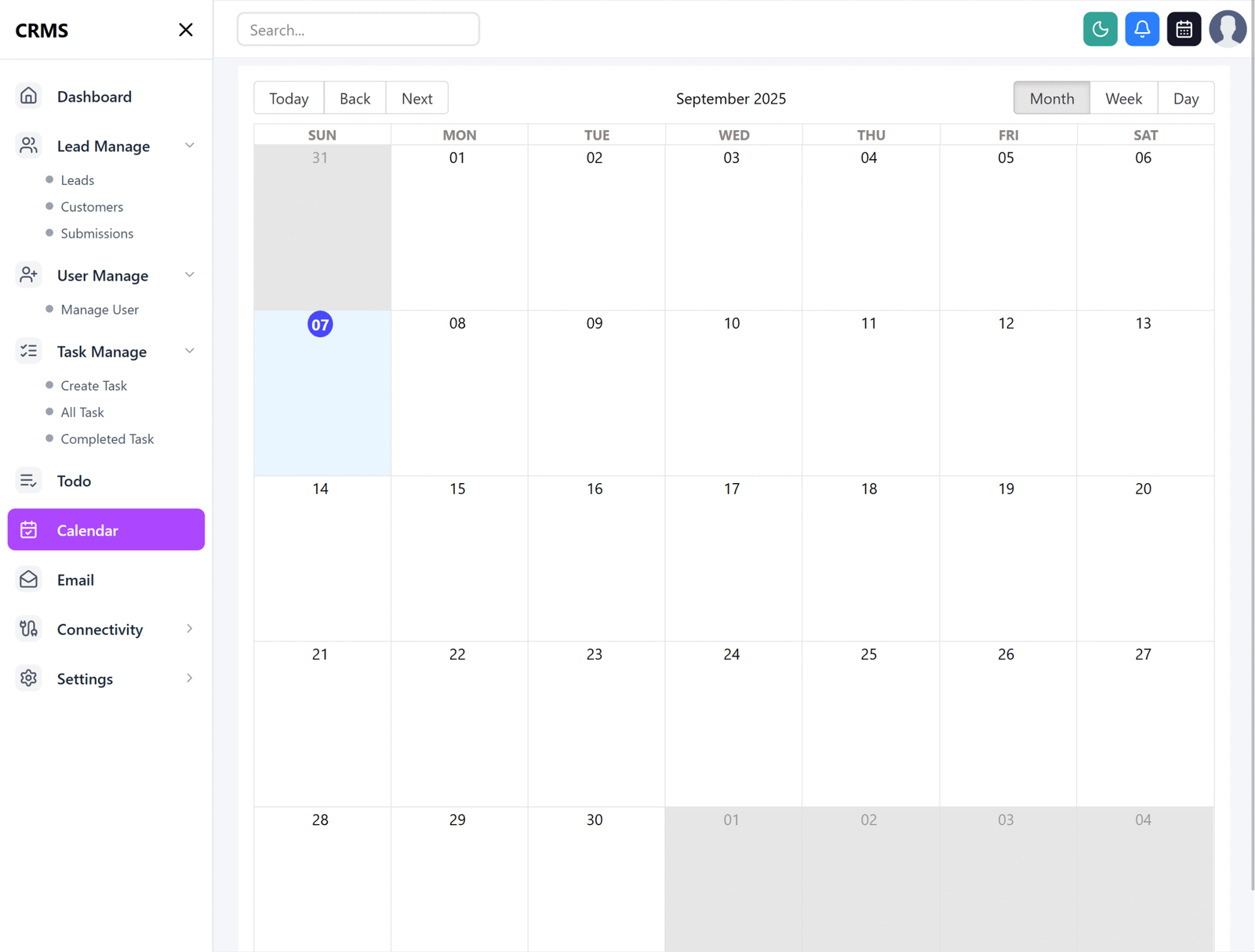Open the Completed Task page
1255x952 pixels.
(x=107, y=438)
